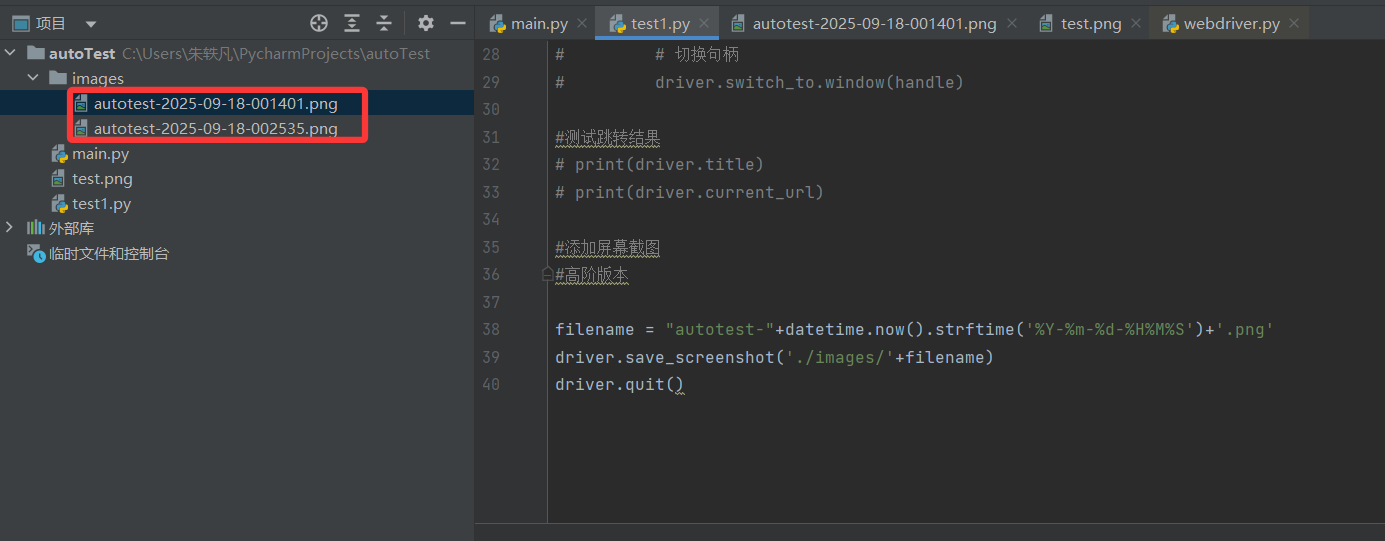Click the project path C:\Users text
Screen dimensions: 1385x541
pyautogui.click(x=276, y=54)
